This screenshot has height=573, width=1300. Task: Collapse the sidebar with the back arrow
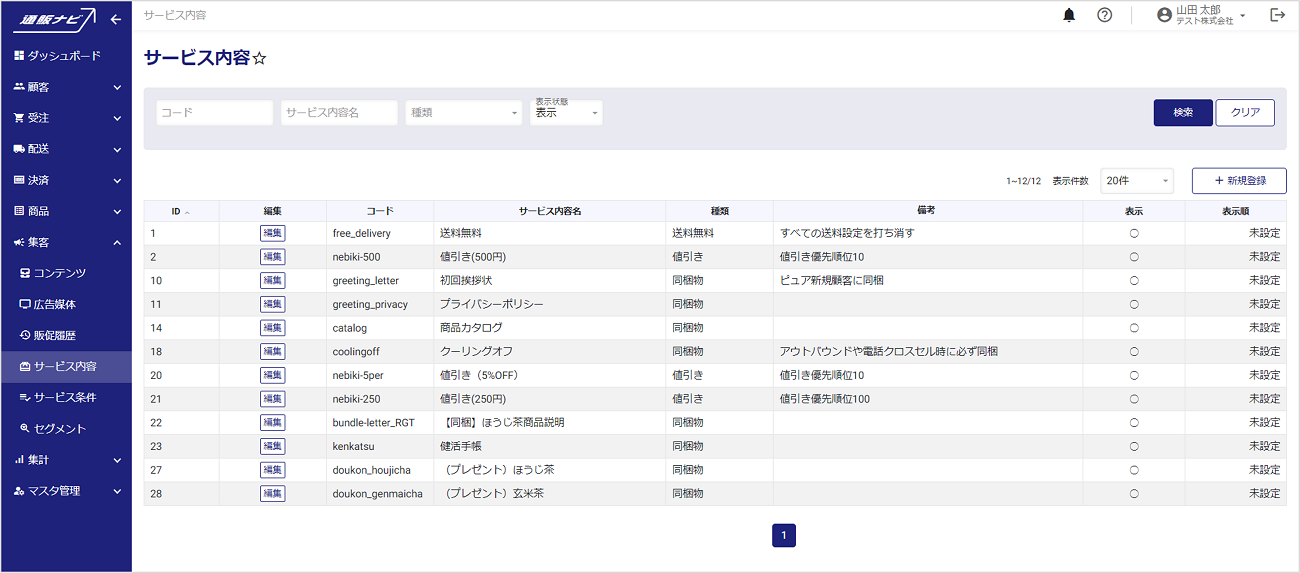(x=116, y=19)
